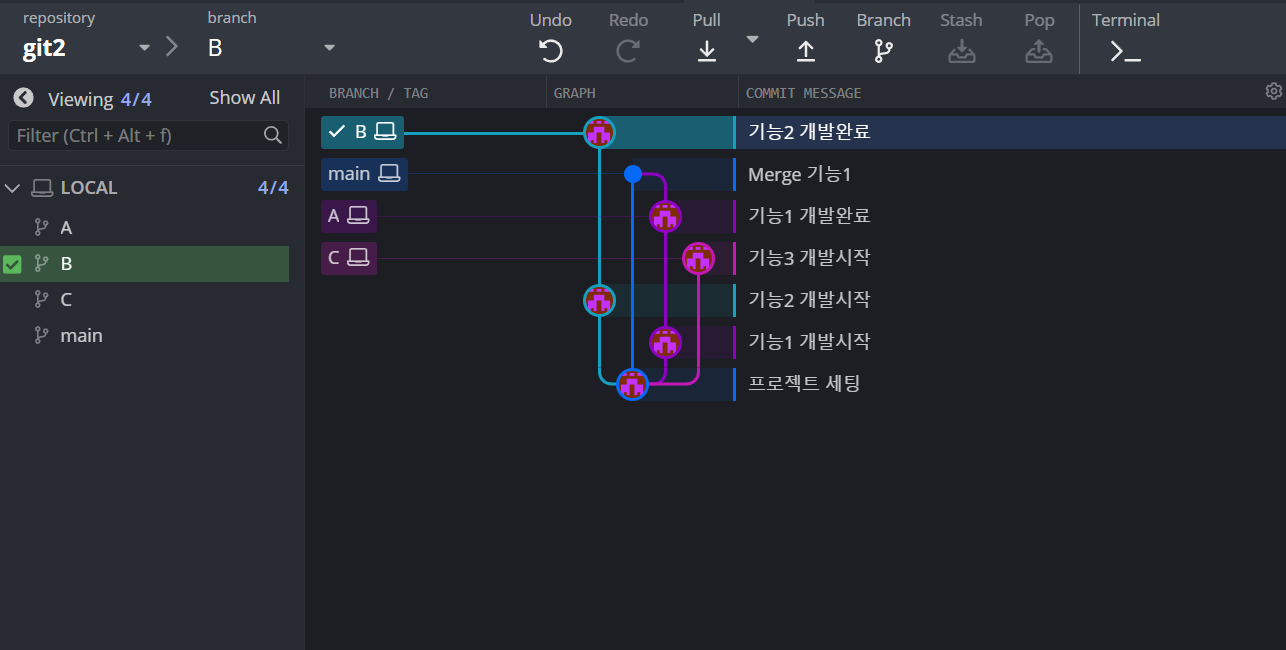
Task: Click the Stash toolbar icon
Action: point(961,51)
